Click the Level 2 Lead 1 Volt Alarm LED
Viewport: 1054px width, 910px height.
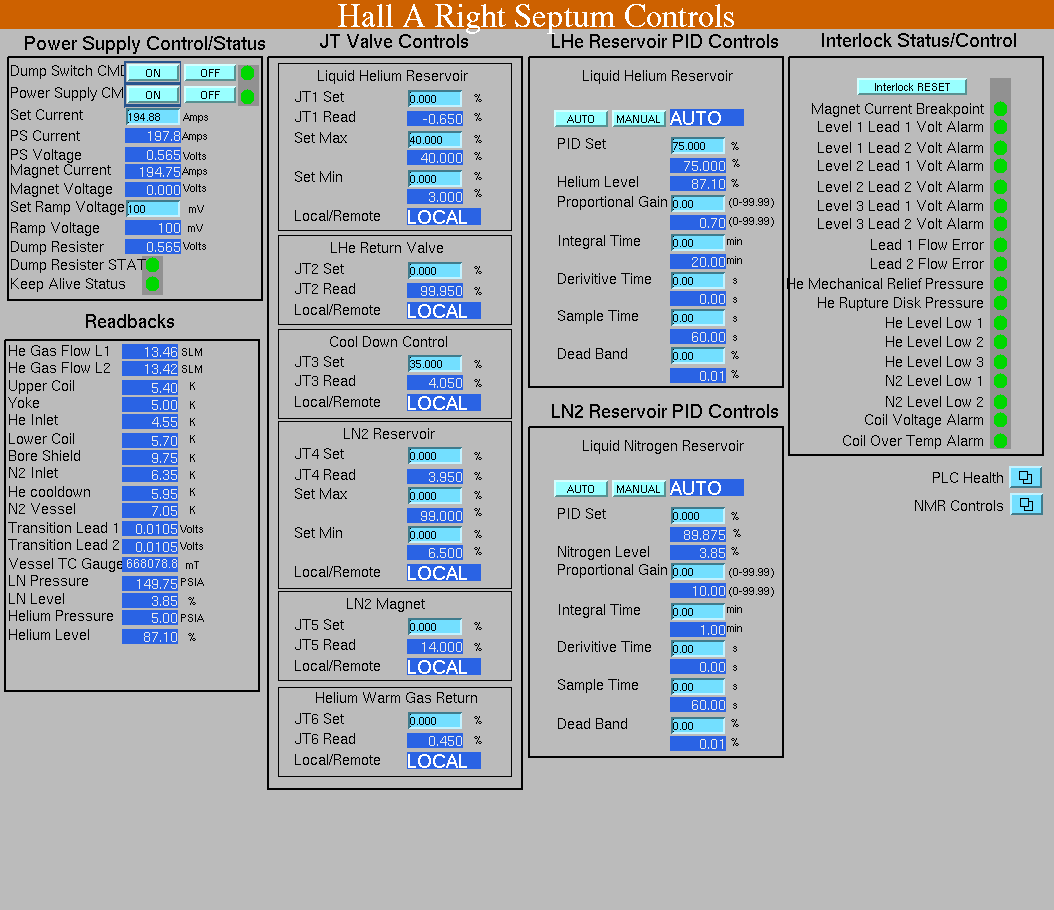(x=1000, y=166)
